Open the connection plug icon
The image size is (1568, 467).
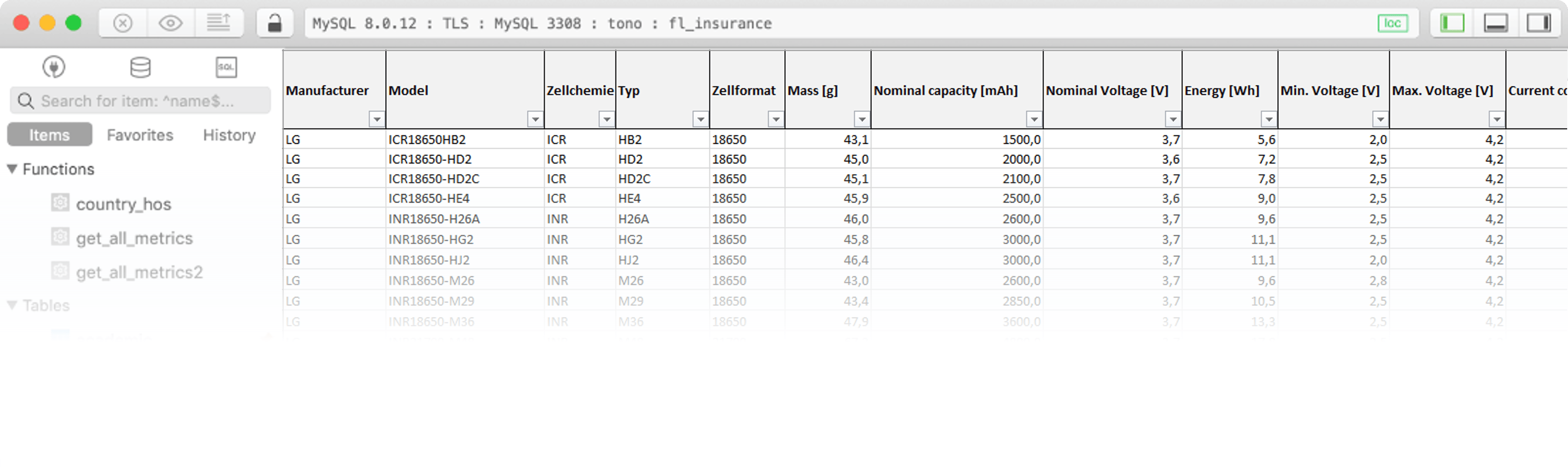[54, 67]
